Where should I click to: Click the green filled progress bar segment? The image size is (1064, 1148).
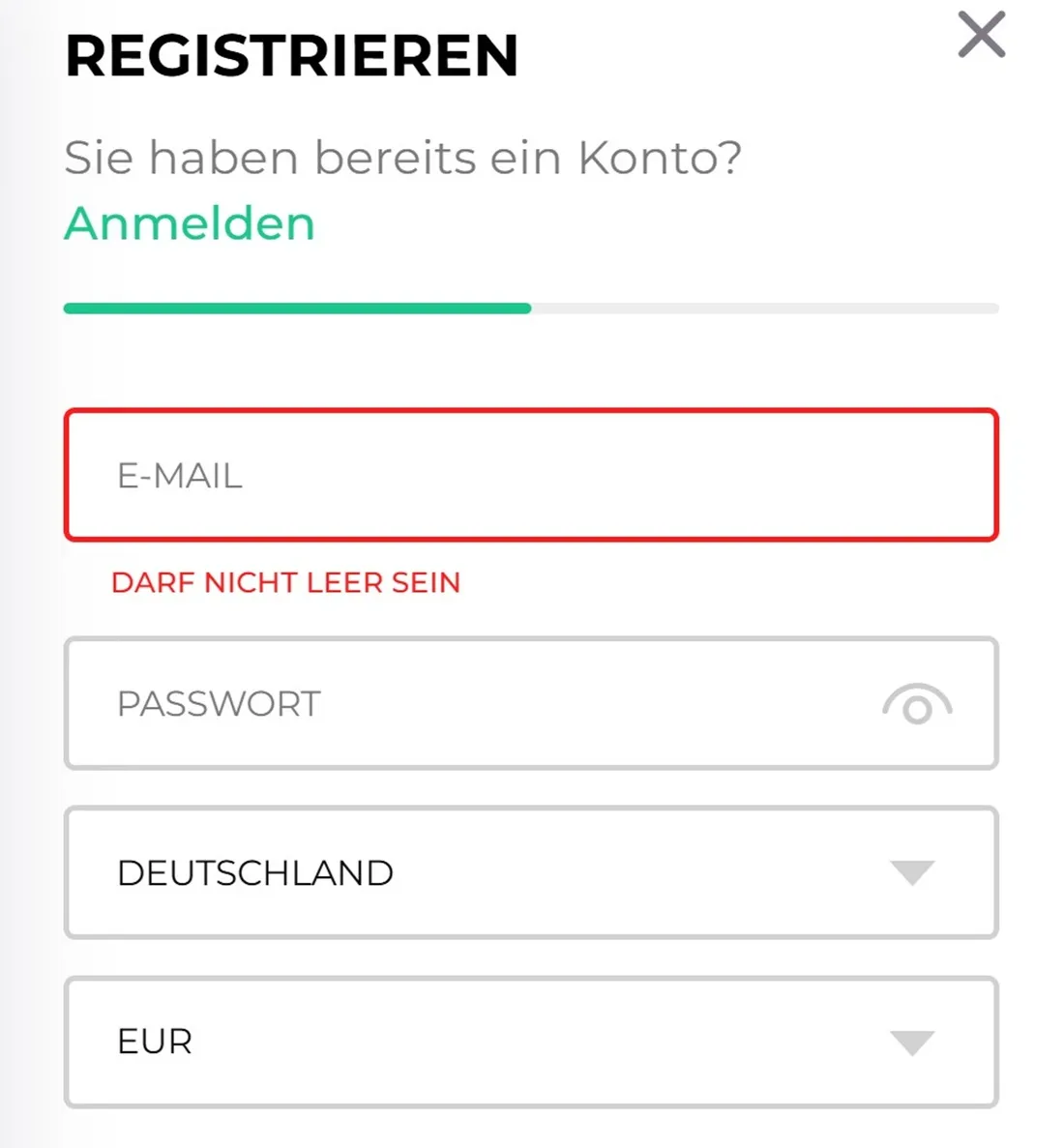(297, 309)
